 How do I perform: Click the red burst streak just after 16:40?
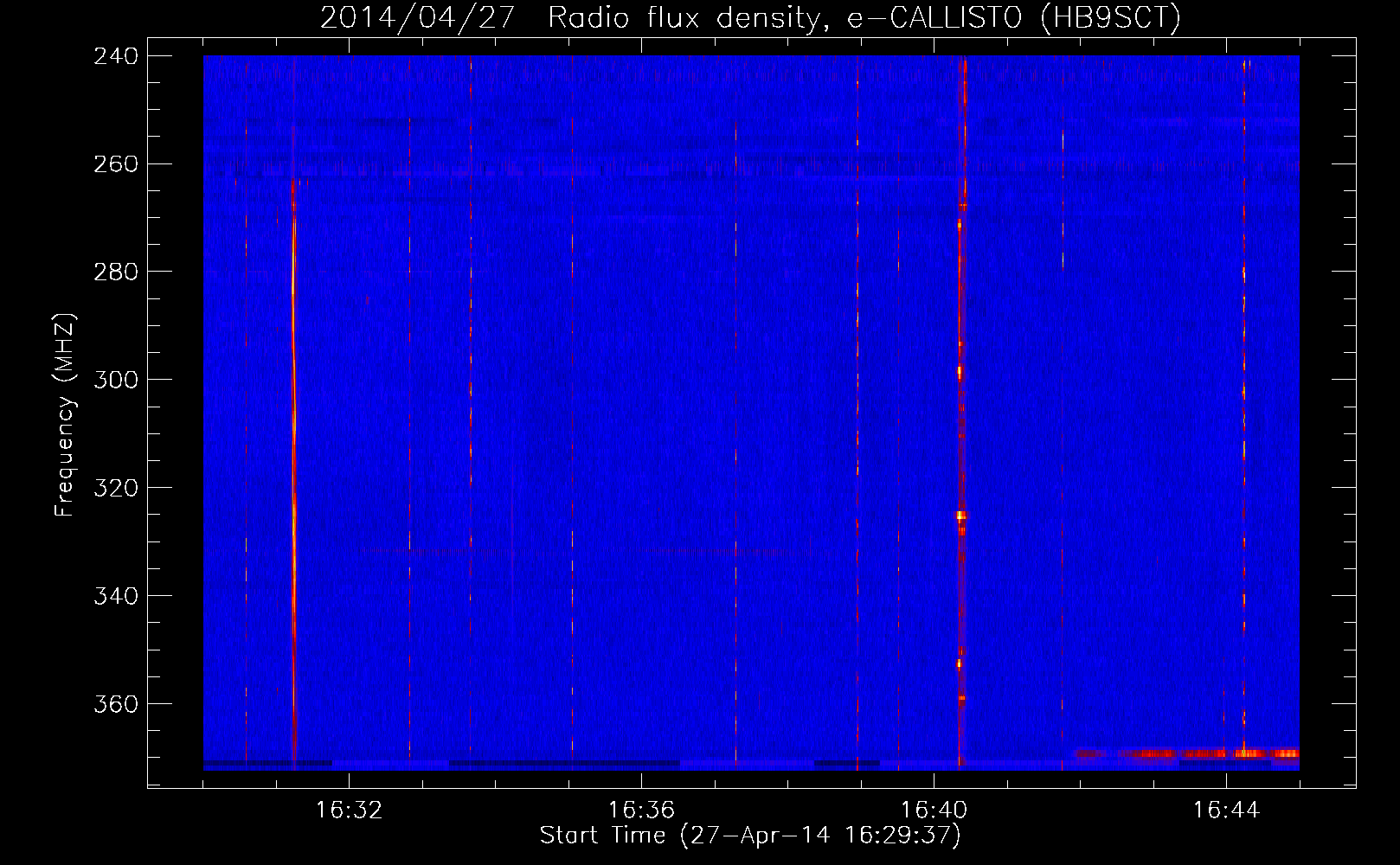pyautogui.click(x=960, y=415)
